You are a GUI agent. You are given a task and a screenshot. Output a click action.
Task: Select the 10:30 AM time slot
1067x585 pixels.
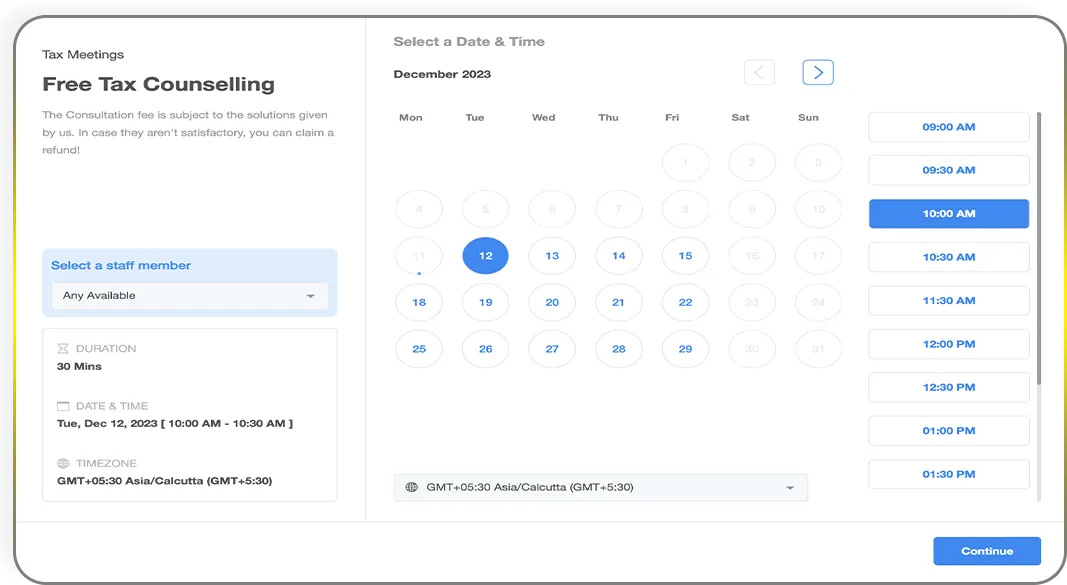(x=948, y=257)
